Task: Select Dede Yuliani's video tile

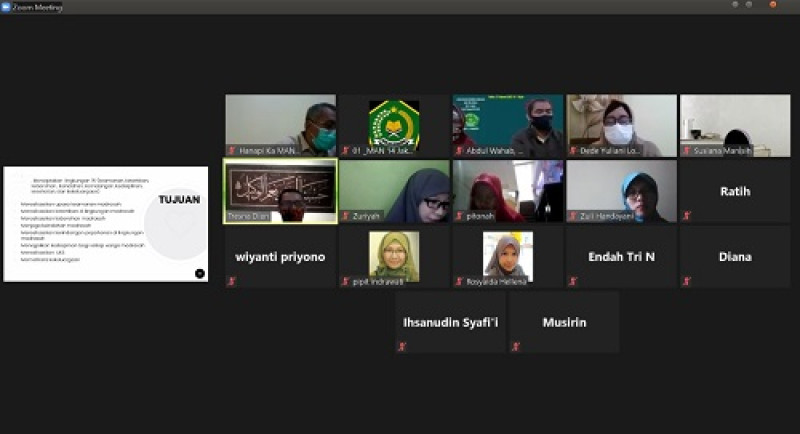Action: (621, 123)
